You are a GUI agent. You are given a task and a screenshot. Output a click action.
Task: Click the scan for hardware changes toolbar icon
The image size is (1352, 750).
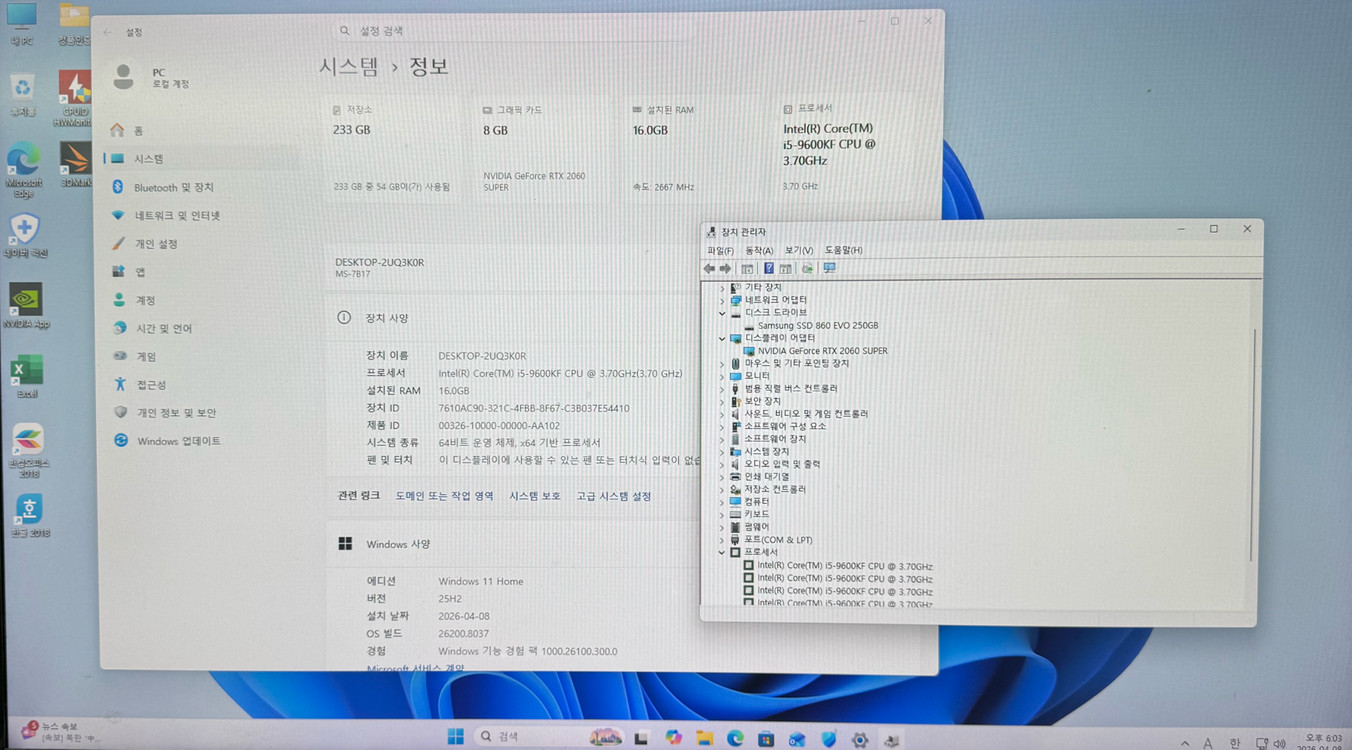pyautogui.click(x=806, y=268)
